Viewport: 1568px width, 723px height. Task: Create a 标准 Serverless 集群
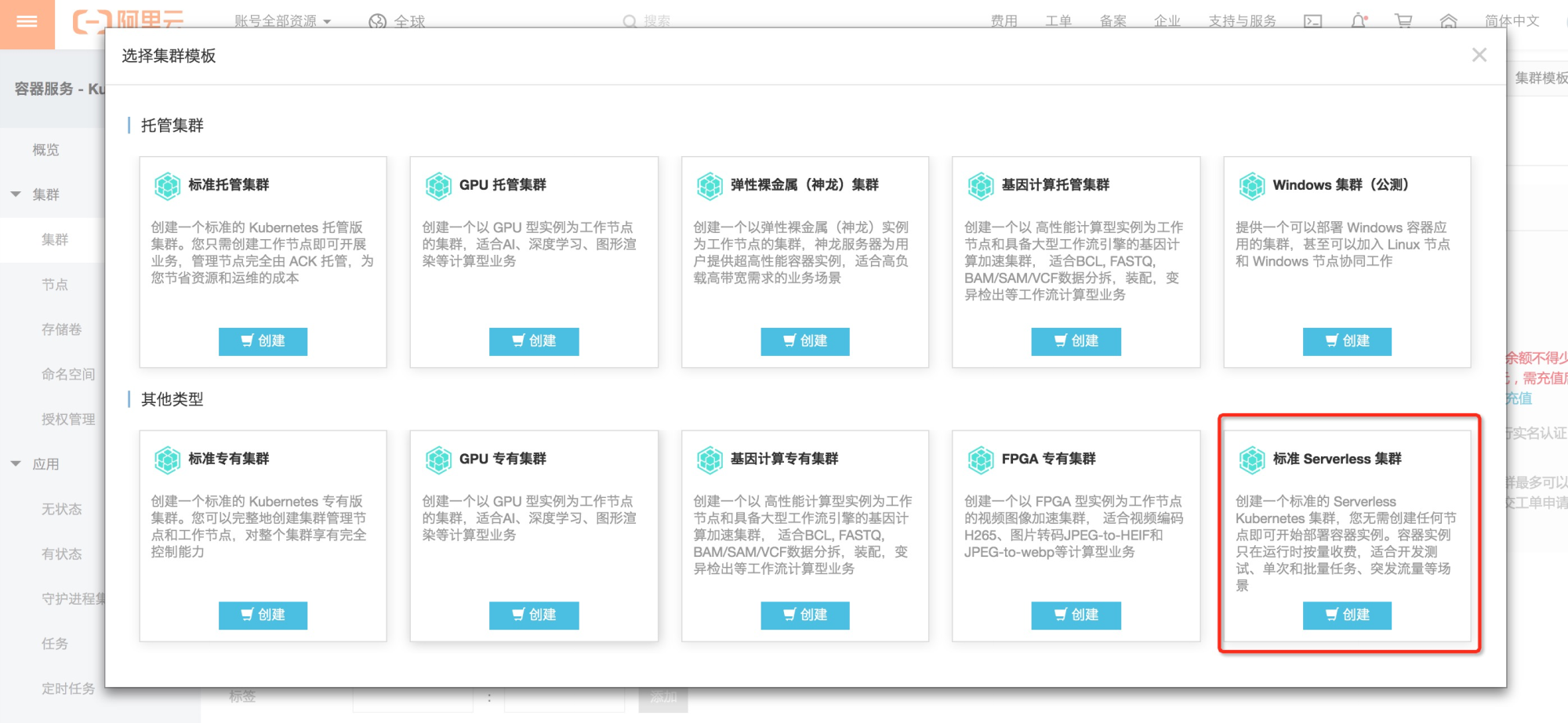coord(1347,616)
